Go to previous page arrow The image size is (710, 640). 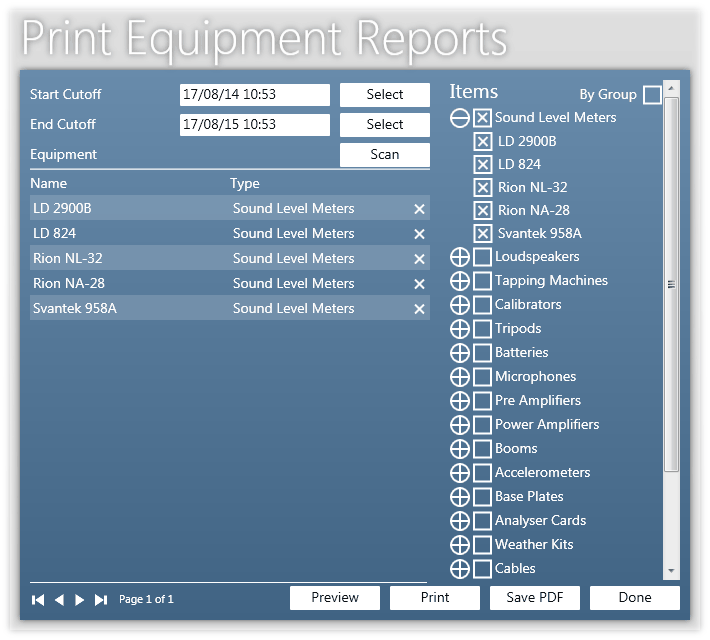(x=59, y=600)
